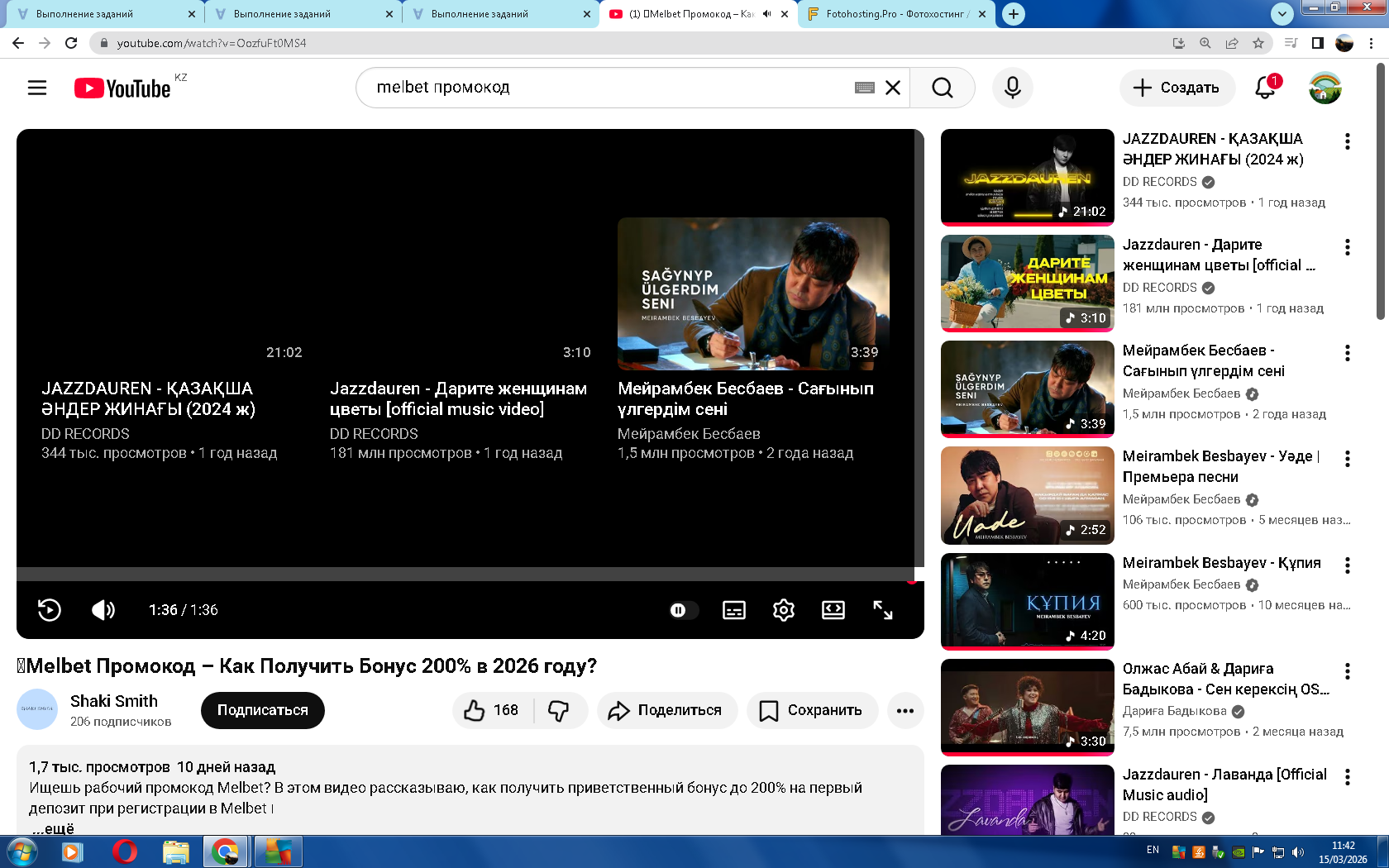1389x868 pixels.
Task: Start voice search with microphone
Action: click(1013, 88)
